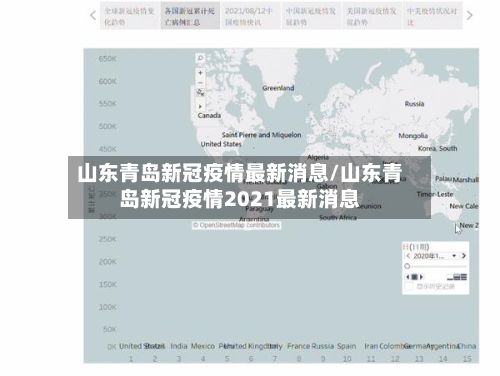Viewport: 500px width, 376px height.
Task: Zoom in with the map plus button
Action: pos(200,73)
